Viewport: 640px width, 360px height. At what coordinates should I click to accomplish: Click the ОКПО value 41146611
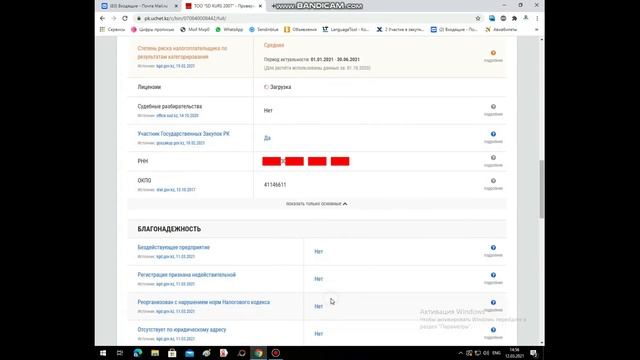tap(275, 185)
